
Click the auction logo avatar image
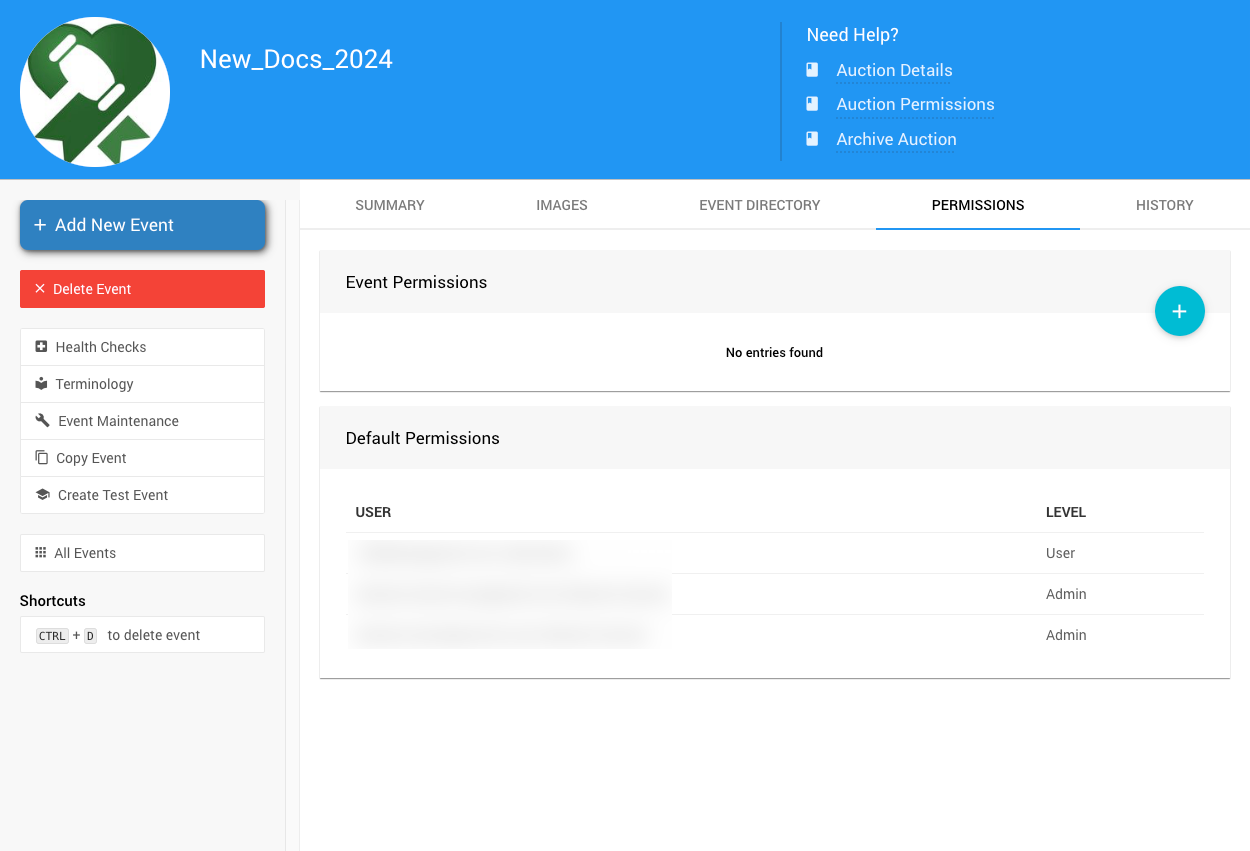click(95, 92)
